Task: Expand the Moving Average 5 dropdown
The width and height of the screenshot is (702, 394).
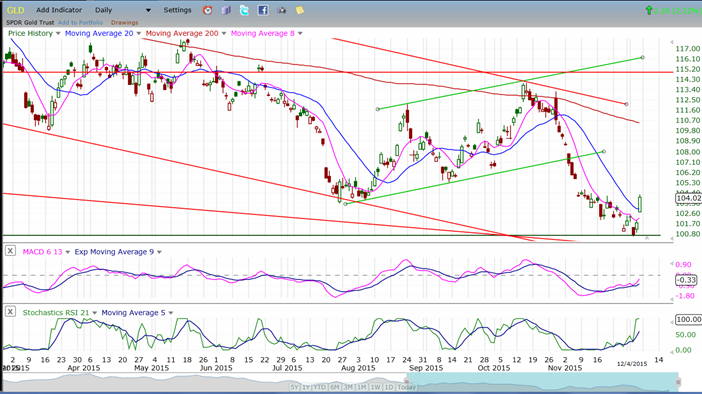Action: click(x=171, y=313)
